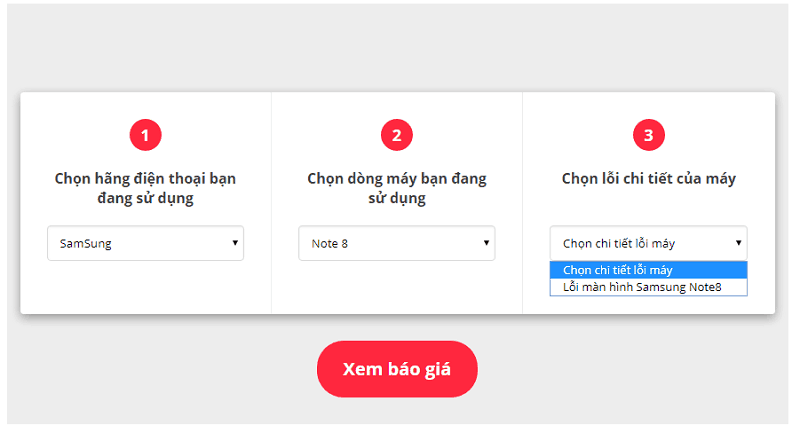The height and width of the screenshot is (425, 800).
Task: Click the arrow on the SamSung dropdown
Action: pyautogui.click(x=235, y=242)
